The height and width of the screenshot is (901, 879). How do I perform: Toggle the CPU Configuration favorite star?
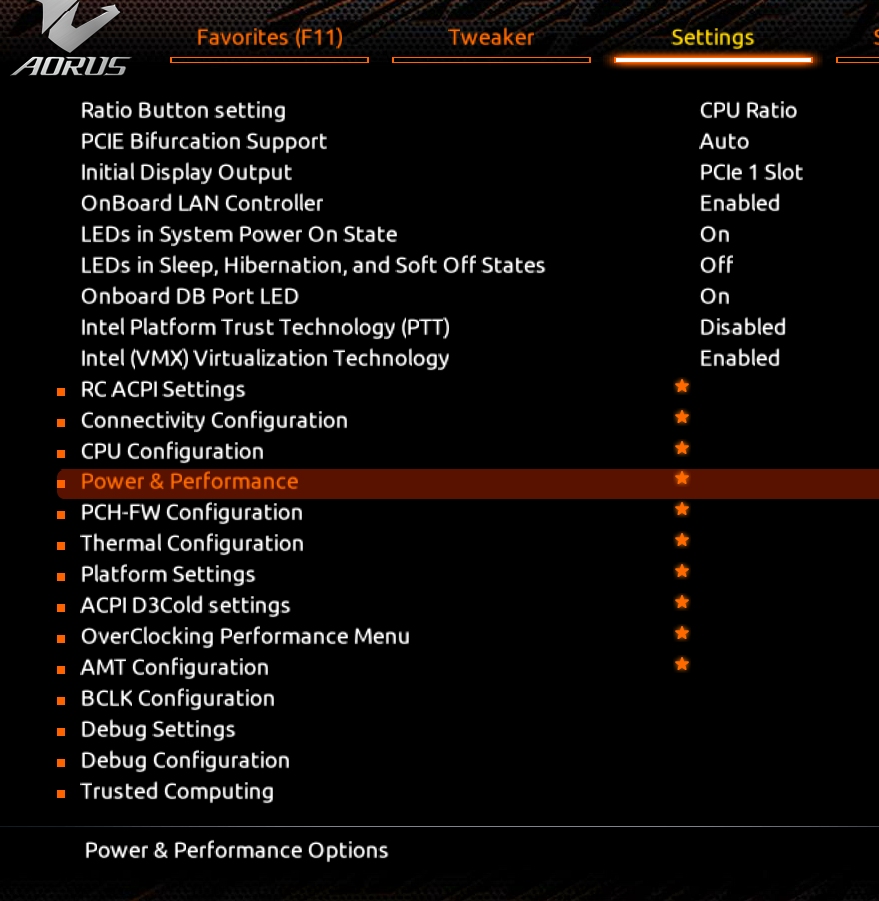point(682,449)
